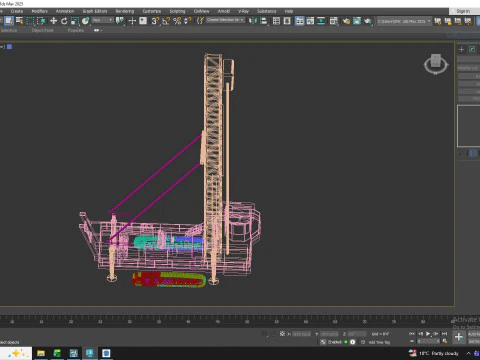Image resolution: width=480 pixels, height=360 pixels.
Task: Click Set Keys large plus button
Action: point(459,337)
